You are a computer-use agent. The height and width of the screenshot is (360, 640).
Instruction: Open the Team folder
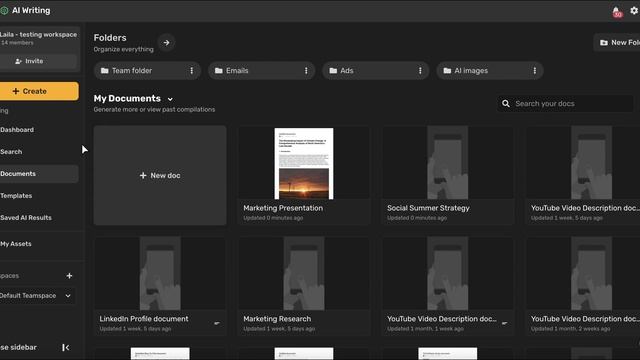pyautogui.click(x=147, y=71)
